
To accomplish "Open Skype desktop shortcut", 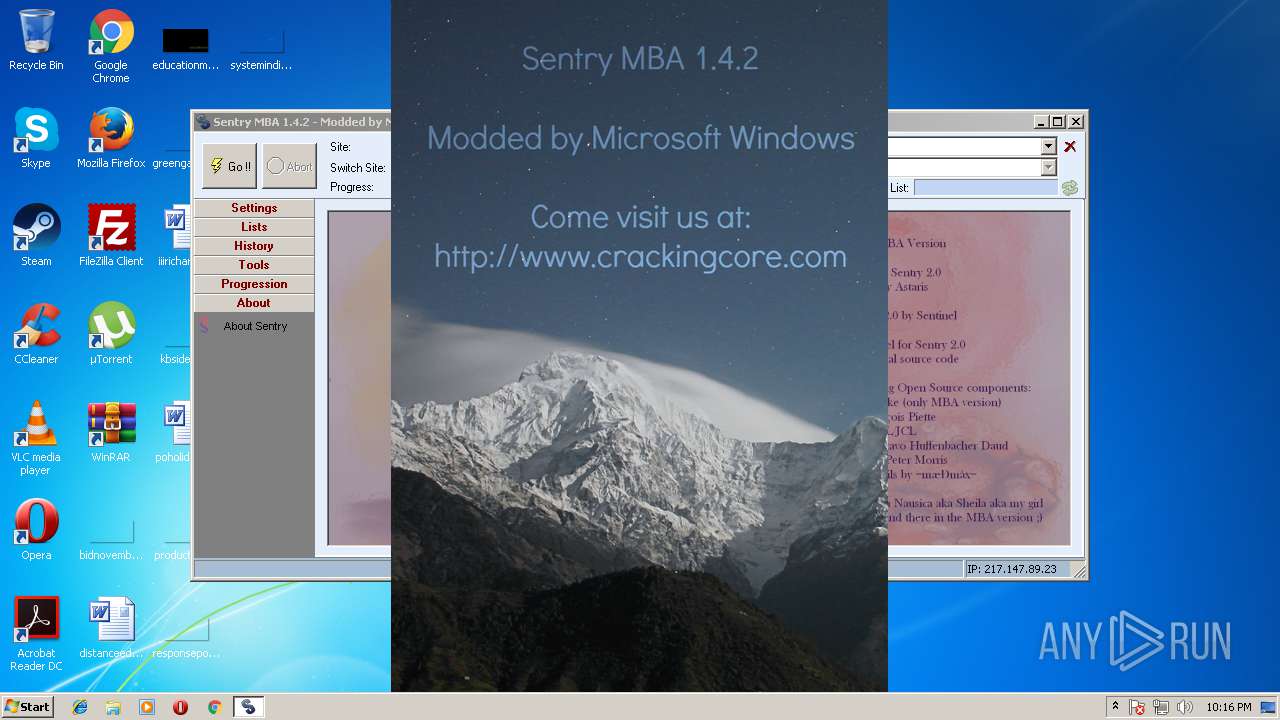I will click(36, 139).
